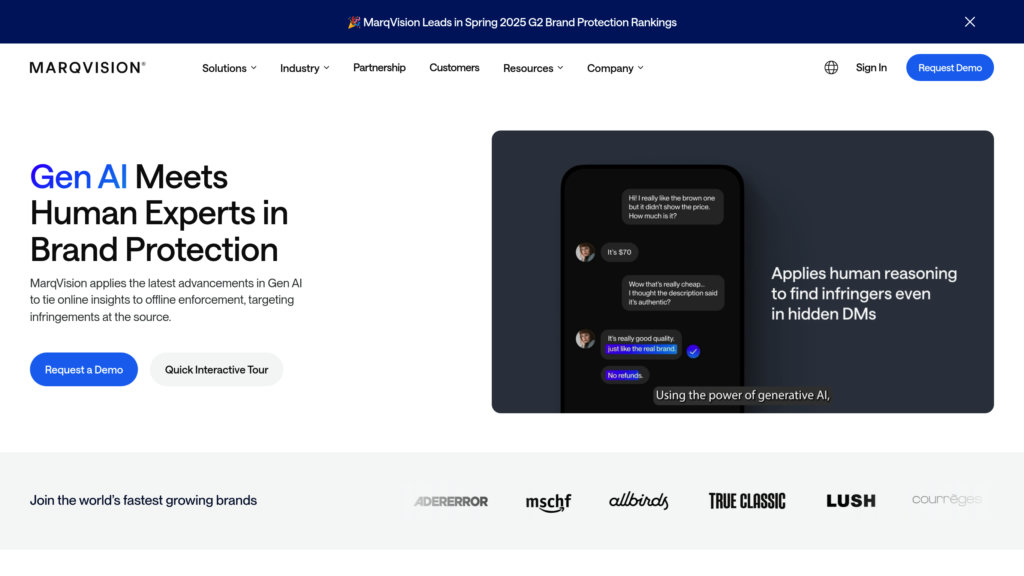Open the language globe icon
Image resolution: width=1024 pixels, height=576 pixels.
click(831, 68)
